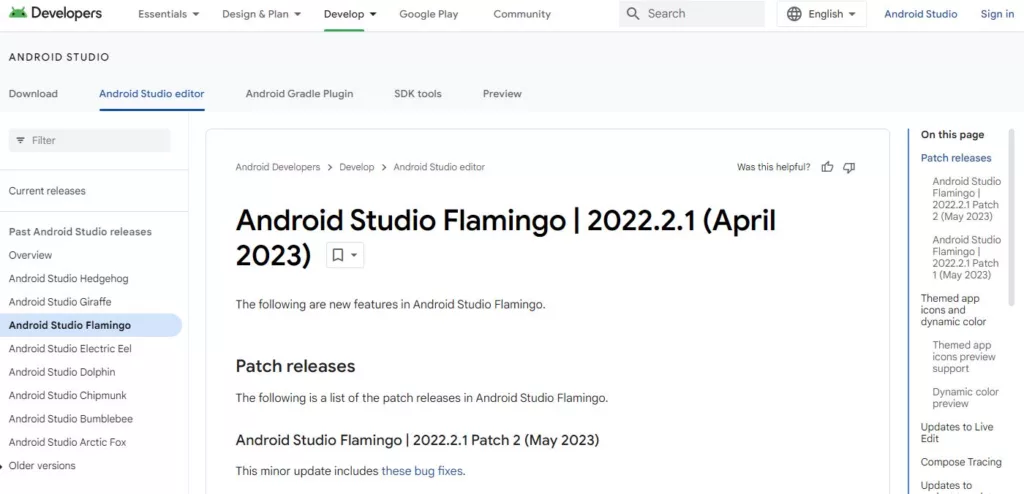Jump to Compose Tracing entry
1024x494 pixels.
961,462
